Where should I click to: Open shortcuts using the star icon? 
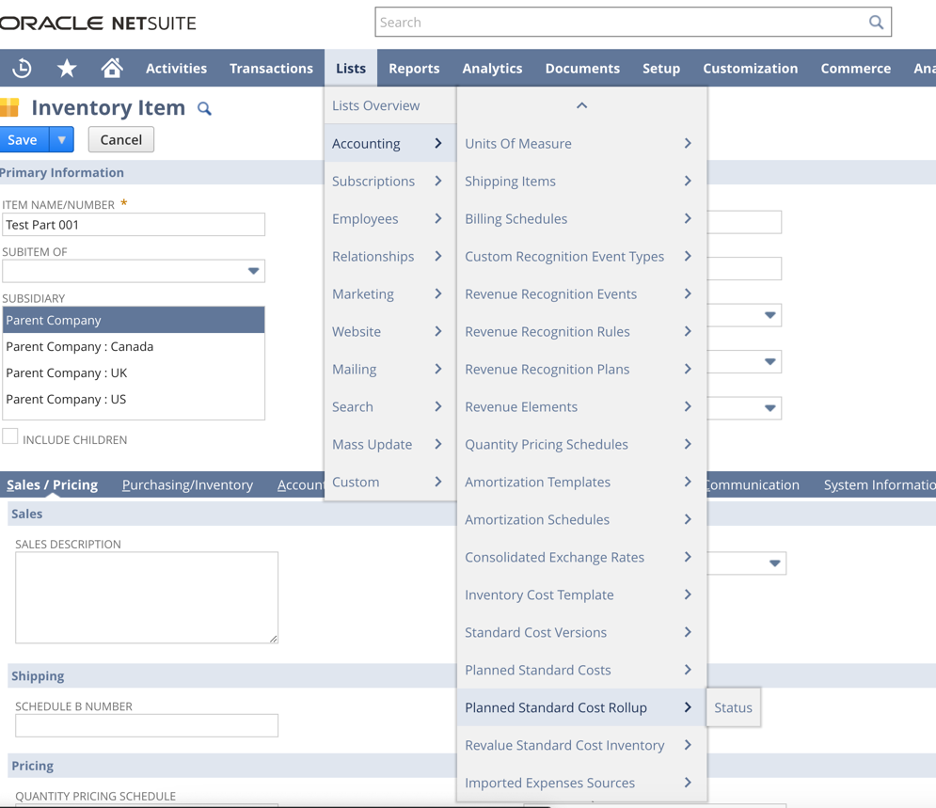point(66,68)
